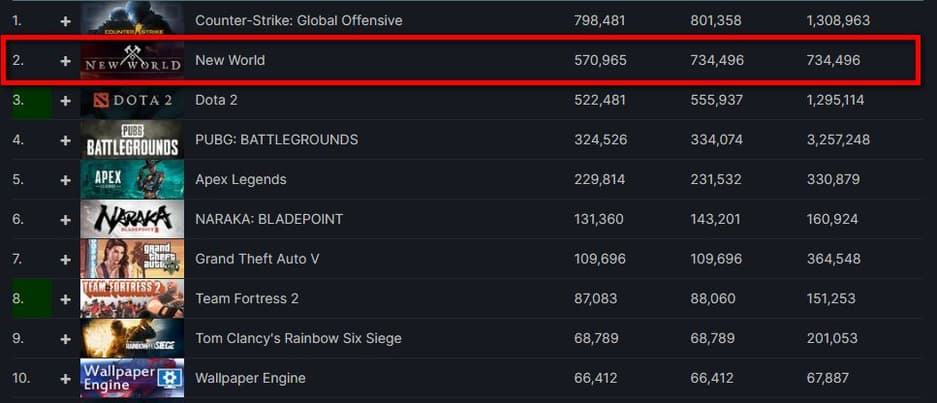
Task: Expand the plus icon beside Dota 2
Action: click(x=66, y=100)
